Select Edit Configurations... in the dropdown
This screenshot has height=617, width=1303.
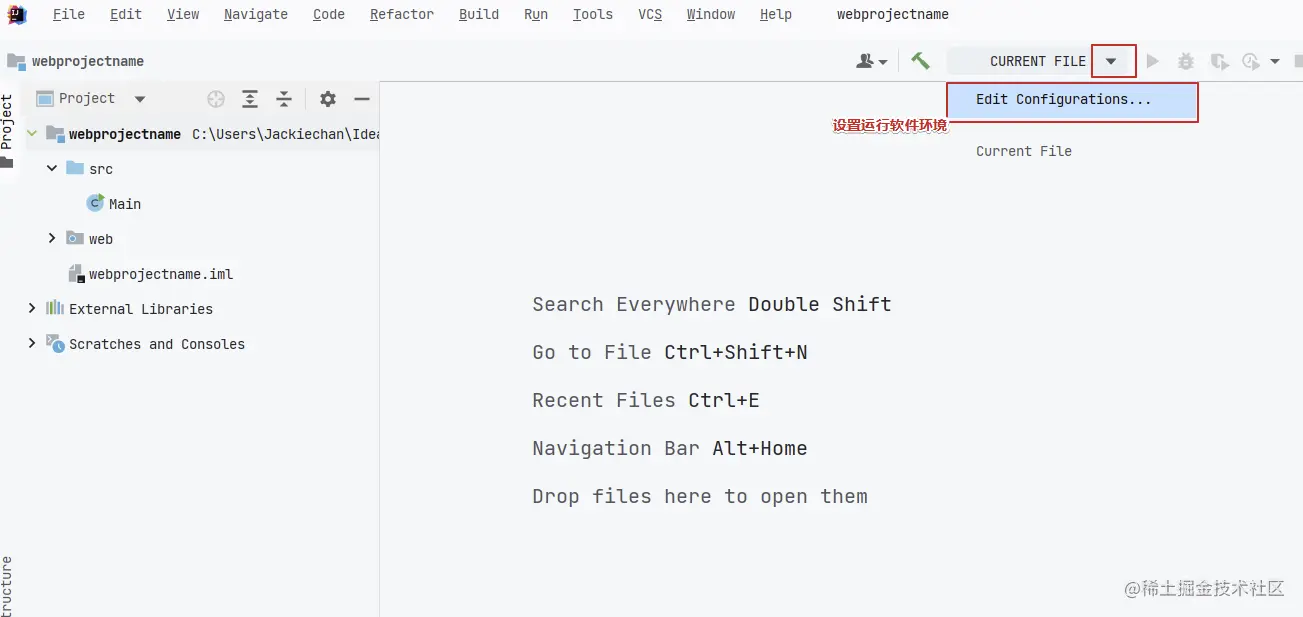click(x=1071, y=99)
